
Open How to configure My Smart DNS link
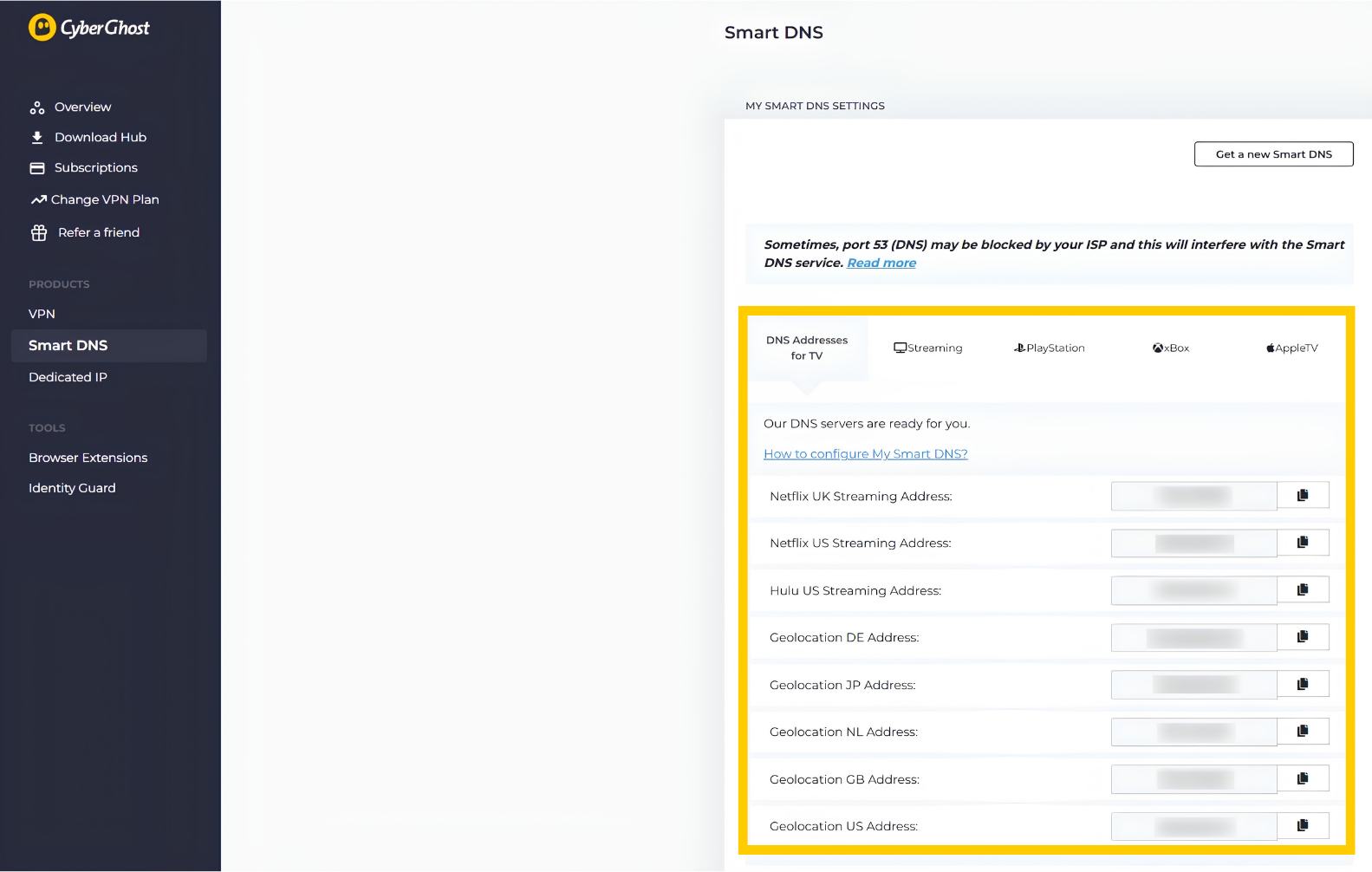point(866,454)
